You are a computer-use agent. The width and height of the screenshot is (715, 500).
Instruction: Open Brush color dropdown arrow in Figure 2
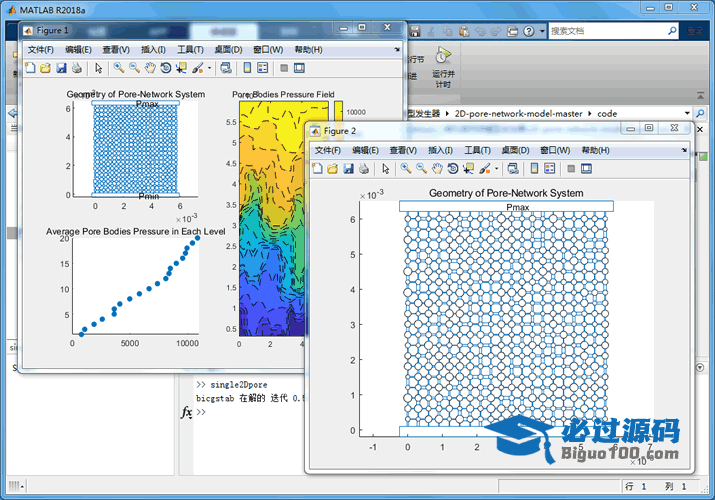(x=497, y=169)
